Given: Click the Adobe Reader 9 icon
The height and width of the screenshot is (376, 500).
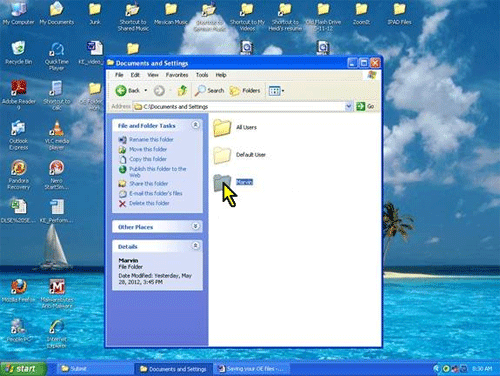Looking at the screenshot, I should click(19, 95).
